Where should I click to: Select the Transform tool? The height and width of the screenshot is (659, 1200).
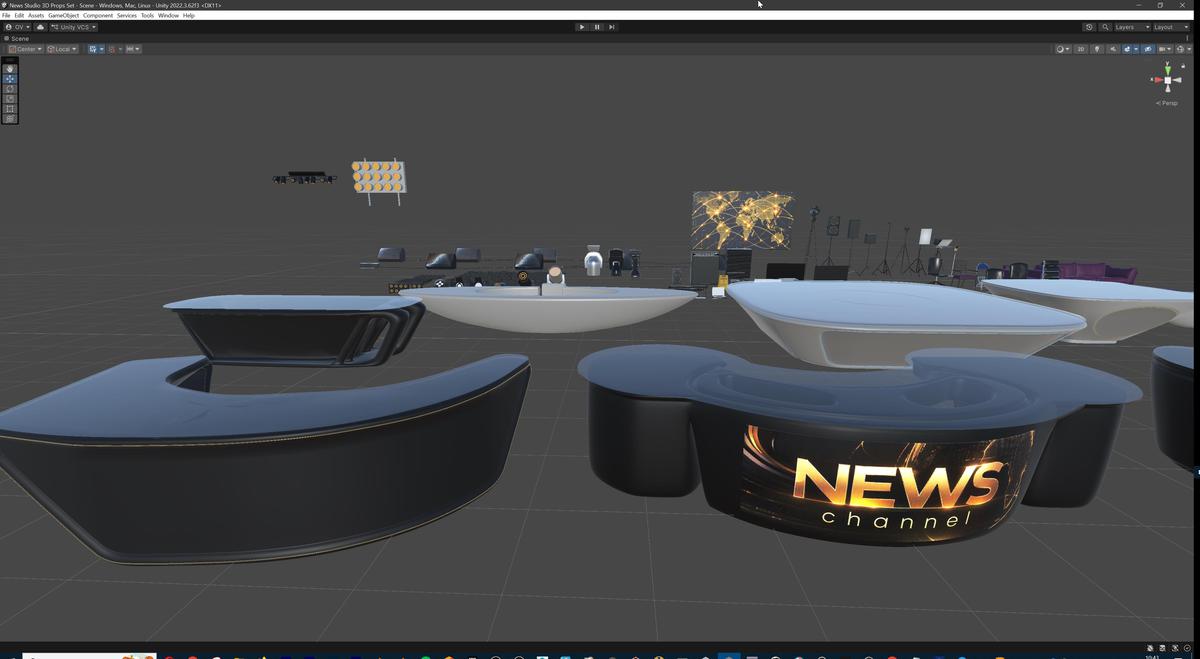point(10,118)
